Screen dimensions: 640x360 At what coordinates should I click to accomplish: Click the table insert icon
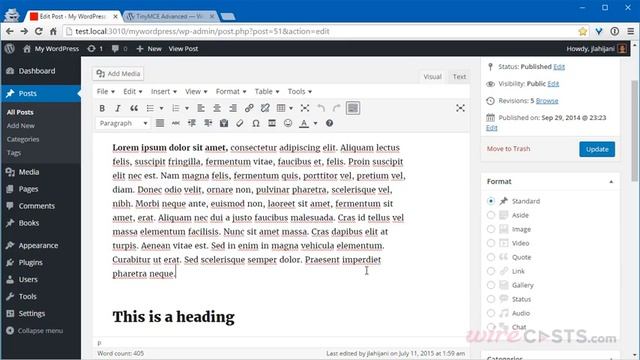click(281, 108)
